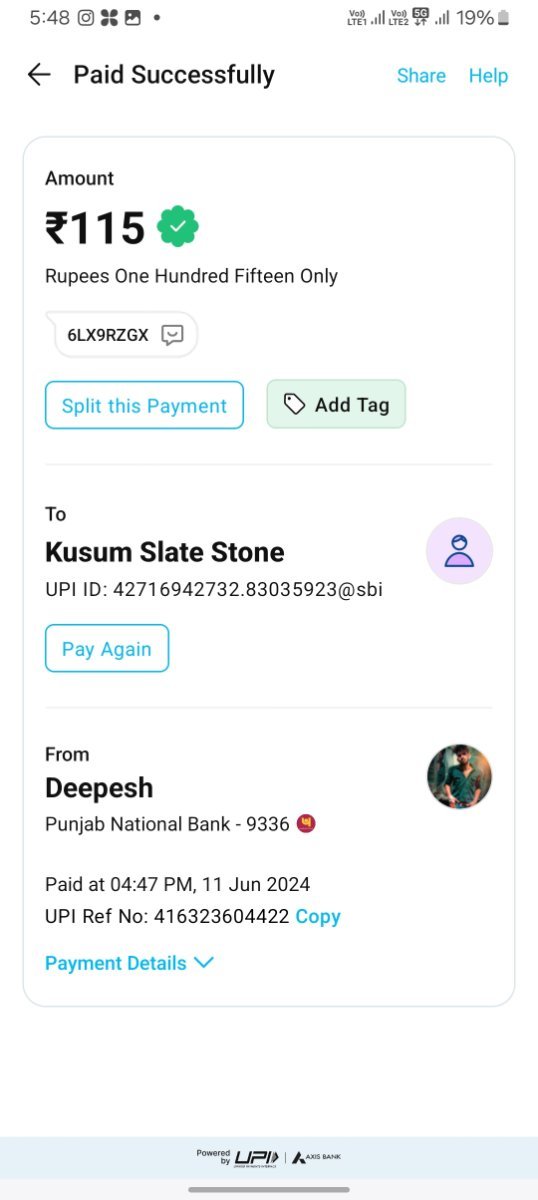The width and height of the screenshot is (538, 1200).
Task: Select Split this Payment button
Action: click(144, 405)
